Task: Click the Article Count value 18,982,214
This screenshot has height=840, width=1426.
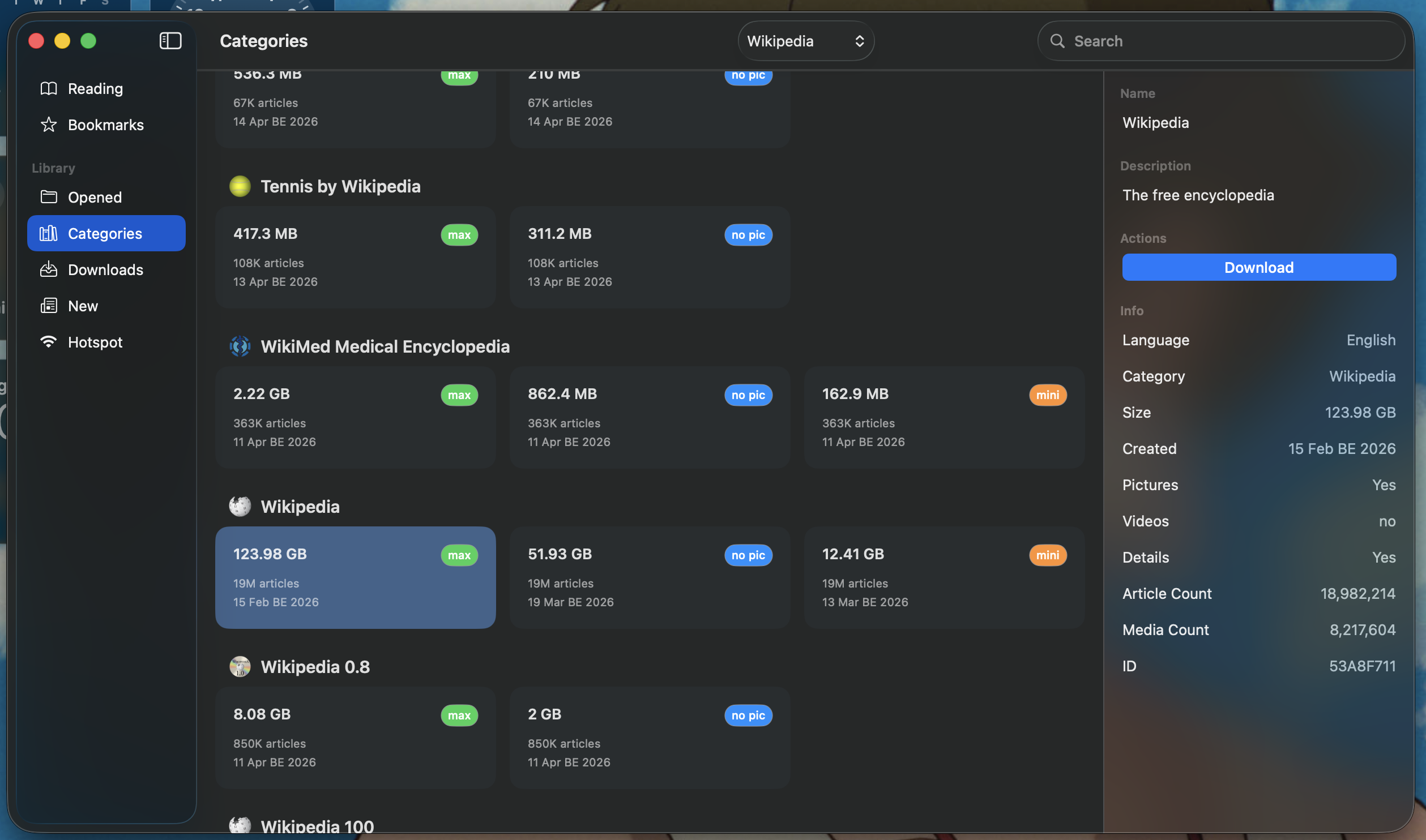Action: (x=1357, y=593)
